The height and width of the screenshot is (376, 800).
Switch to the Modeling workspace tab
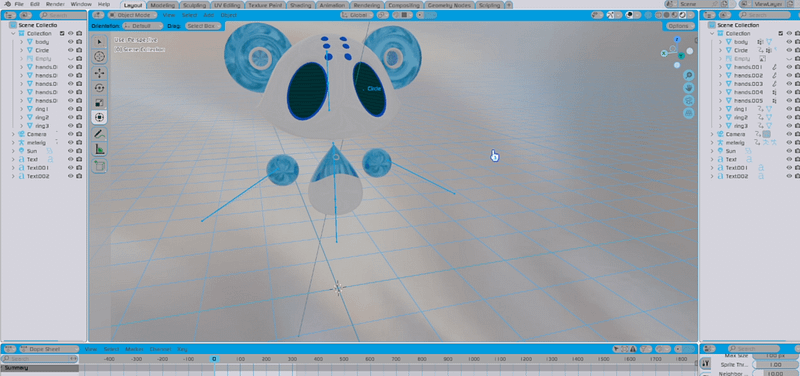(163, 6)
